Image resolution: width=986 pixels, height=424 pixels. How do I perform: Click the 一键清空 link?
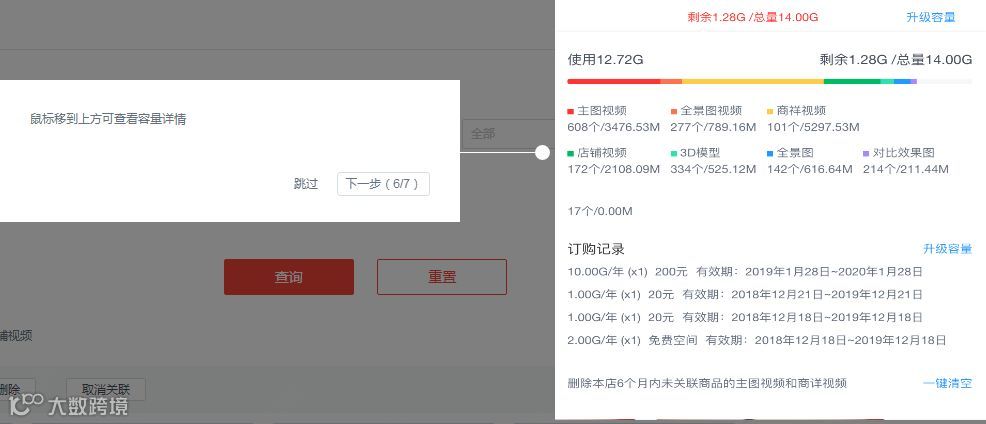pyautogui.click(x=947, y=382)
